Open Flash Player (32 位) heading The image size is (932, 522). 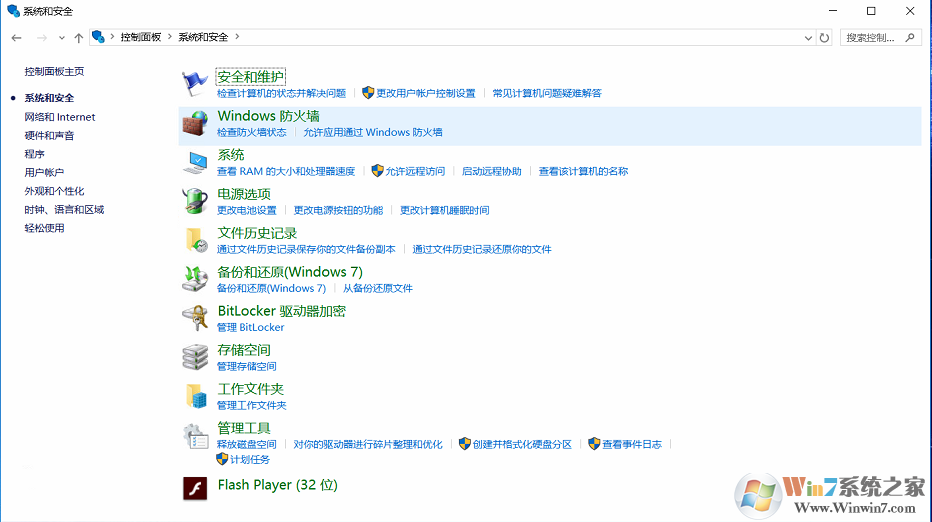[x=278, y=485]
